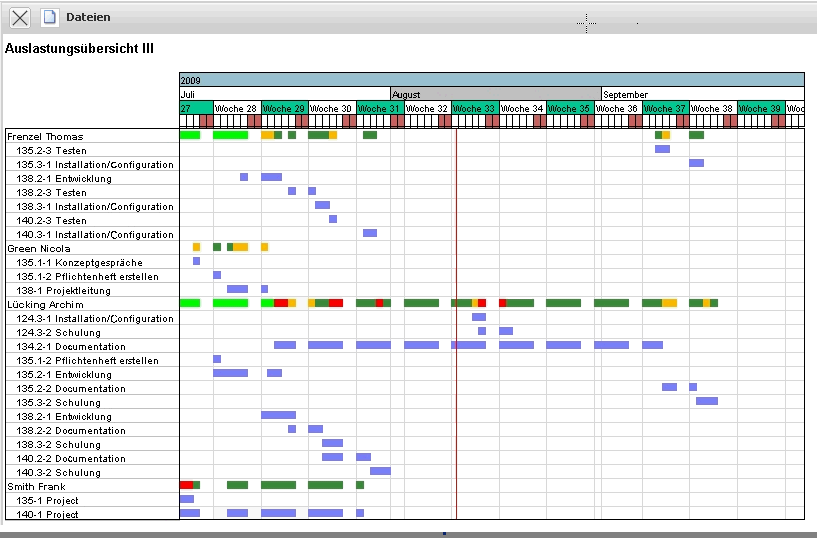Select task 140.2-3 Testen
This screenshot has height=538, width=817.
tap(92, 220)
